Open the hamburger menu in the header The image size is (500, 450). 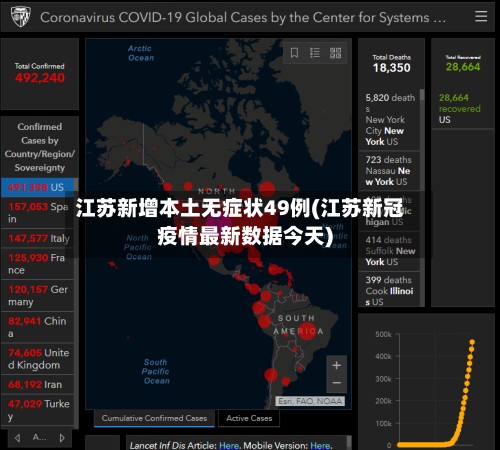(x=481, y=16)
